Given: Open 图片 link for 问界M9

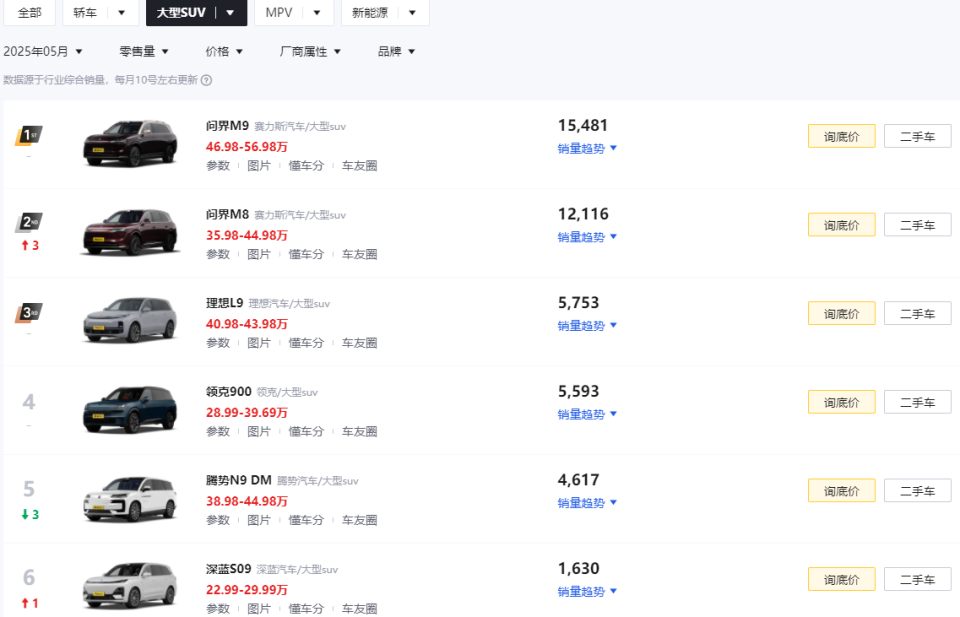Looking at the screenshot, I should click(259, 166).
